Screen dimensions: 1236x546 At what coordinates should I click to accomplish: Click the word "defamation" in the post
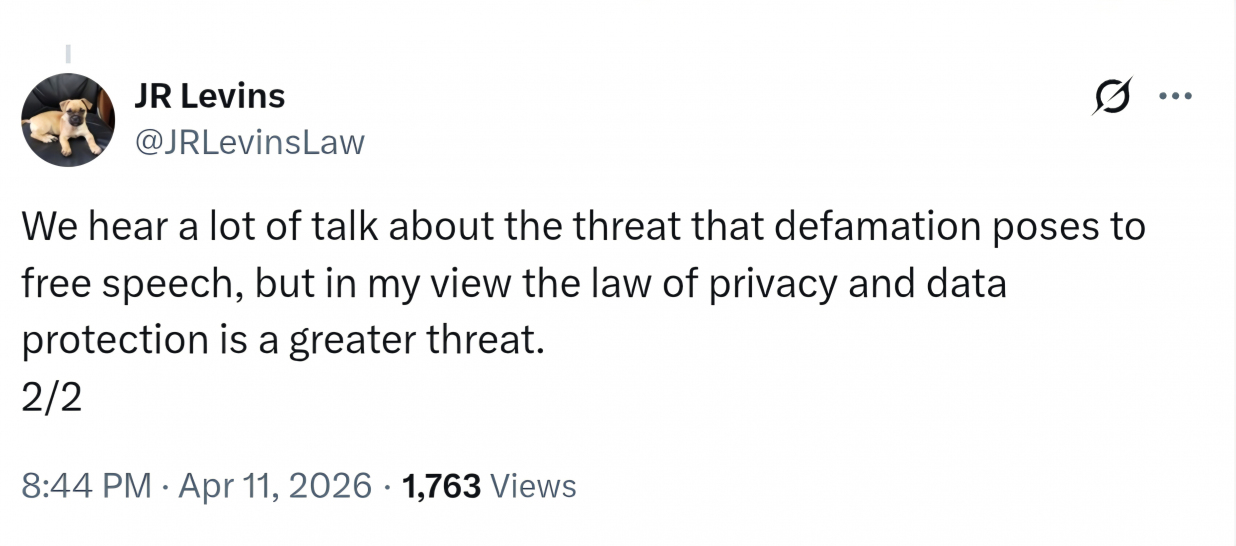[849, 227]
